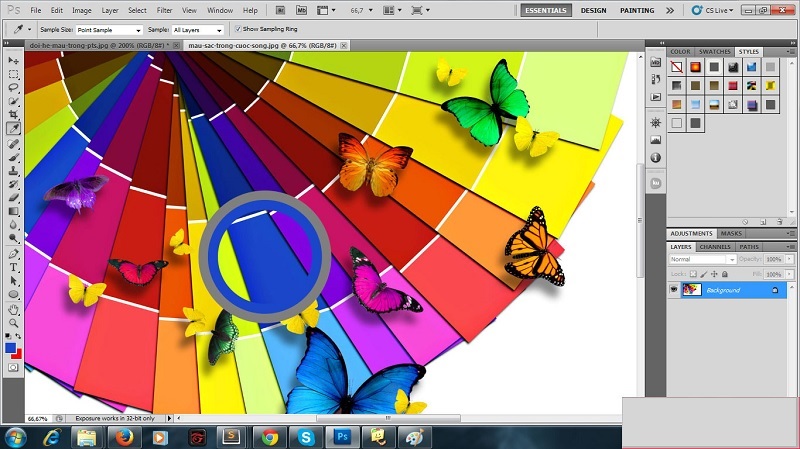Switch to the Design workspace
Image resolution: width=800 pixels, height=449 pixels.
click(593, 10)
